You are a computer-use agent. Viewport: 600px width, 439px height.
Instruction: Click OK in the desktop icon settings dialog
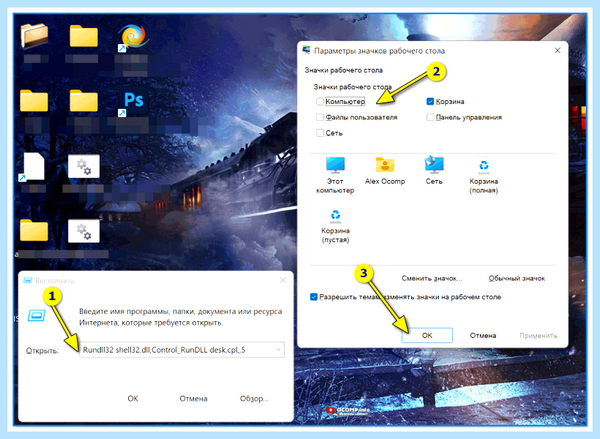click(x=427, y=335)
